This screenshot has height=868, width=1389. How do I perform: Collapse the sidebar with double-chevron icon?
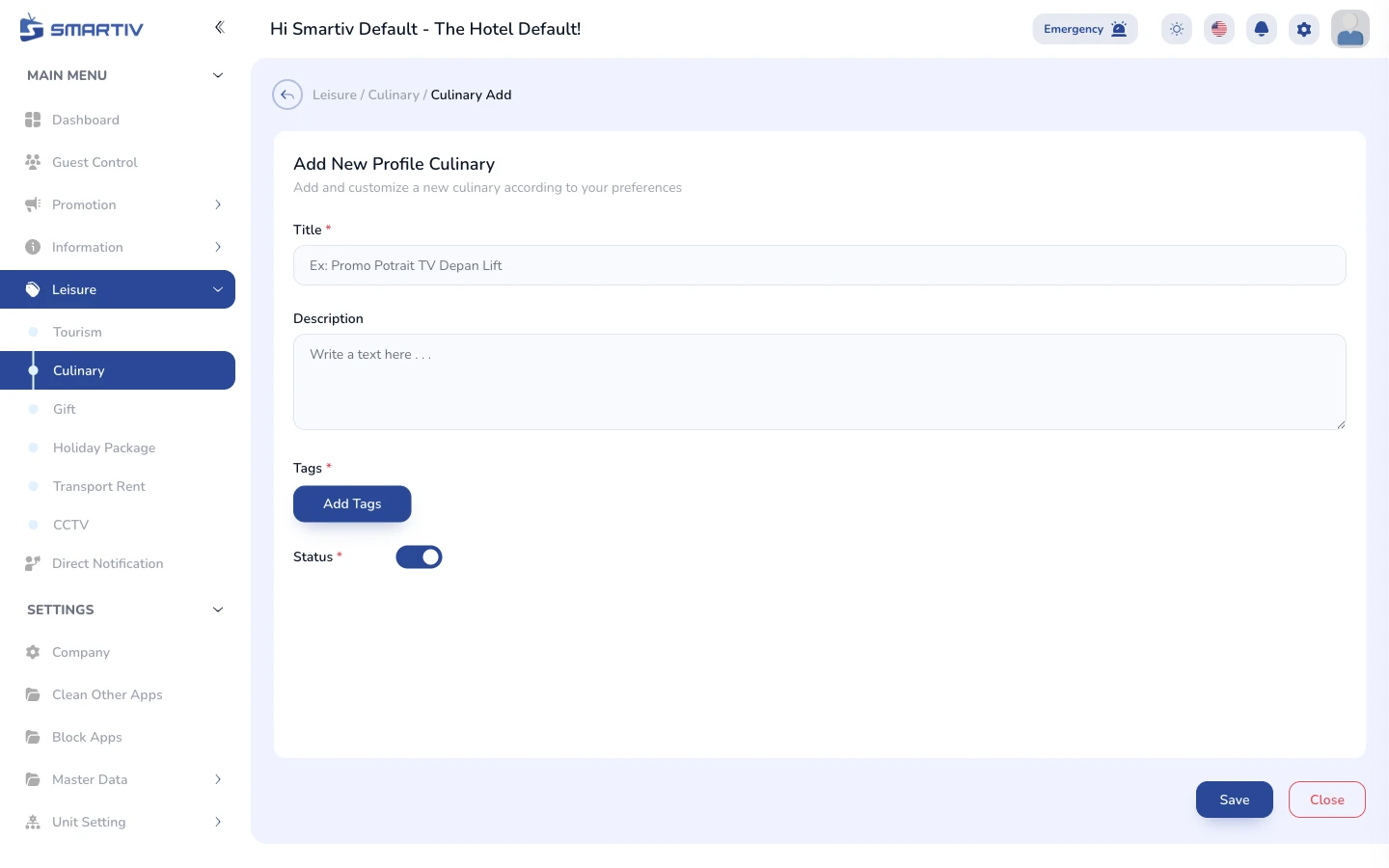tap(219, 27)
